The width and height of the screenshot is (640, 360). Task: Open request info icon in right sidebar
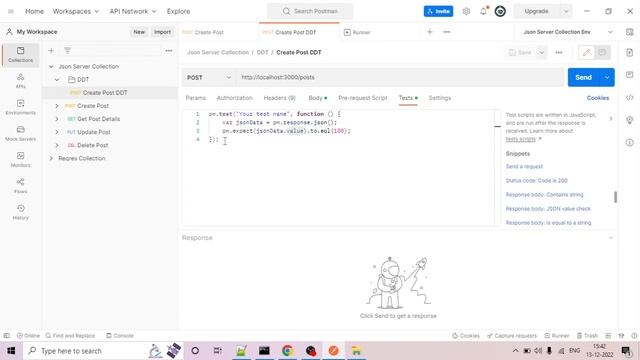tap(629, 142)
